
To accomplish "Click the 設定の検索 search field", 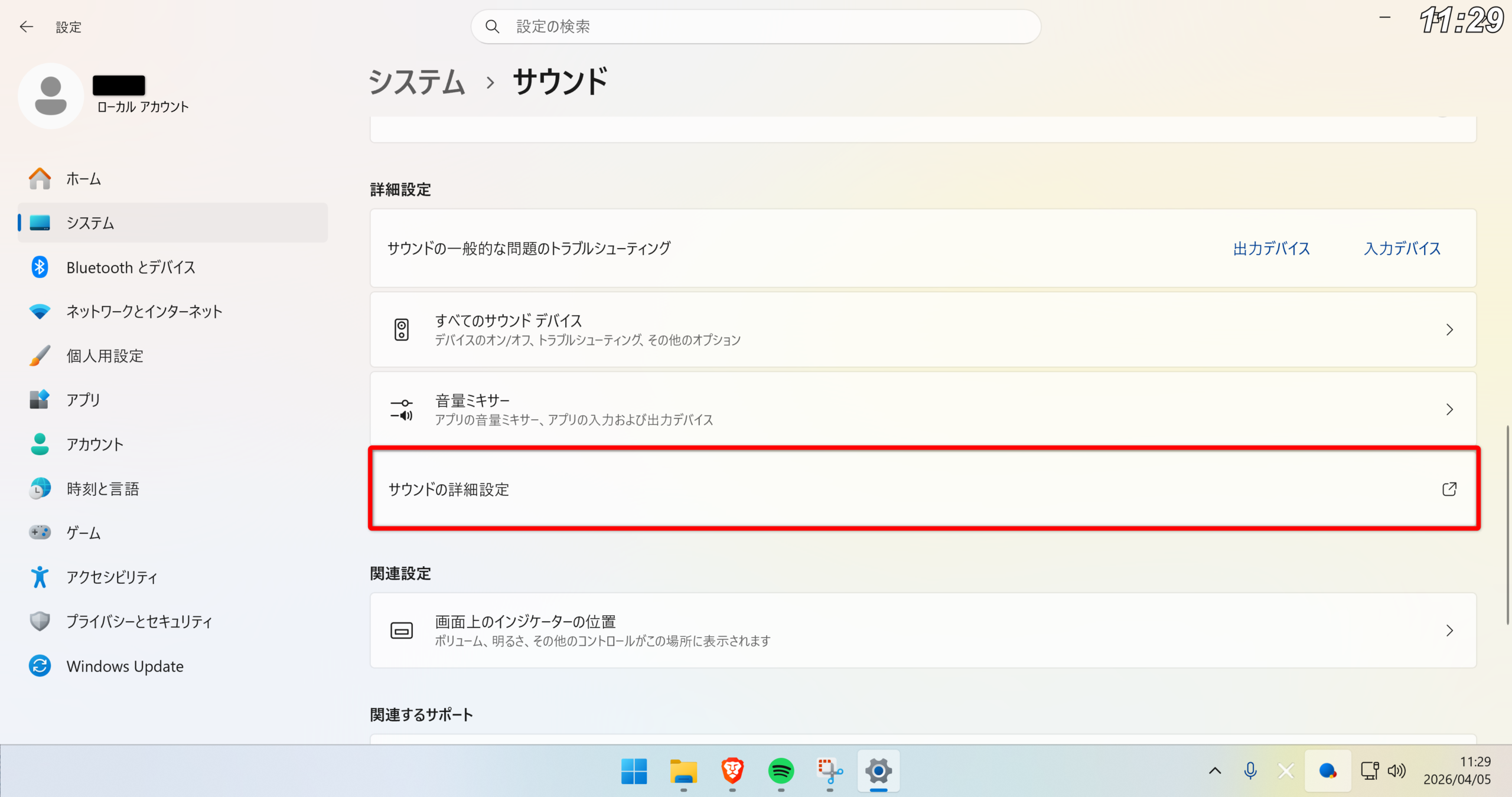I will 756,27.
